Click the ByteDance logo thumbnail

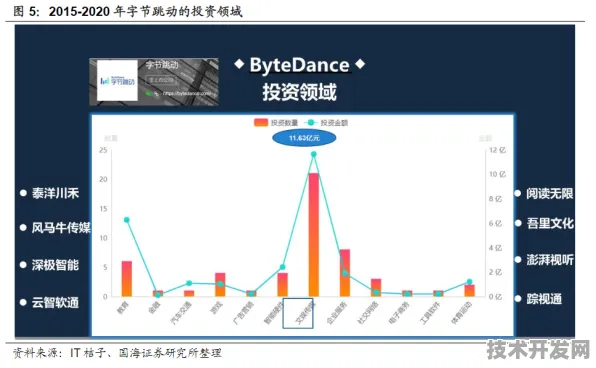point(117,81)
